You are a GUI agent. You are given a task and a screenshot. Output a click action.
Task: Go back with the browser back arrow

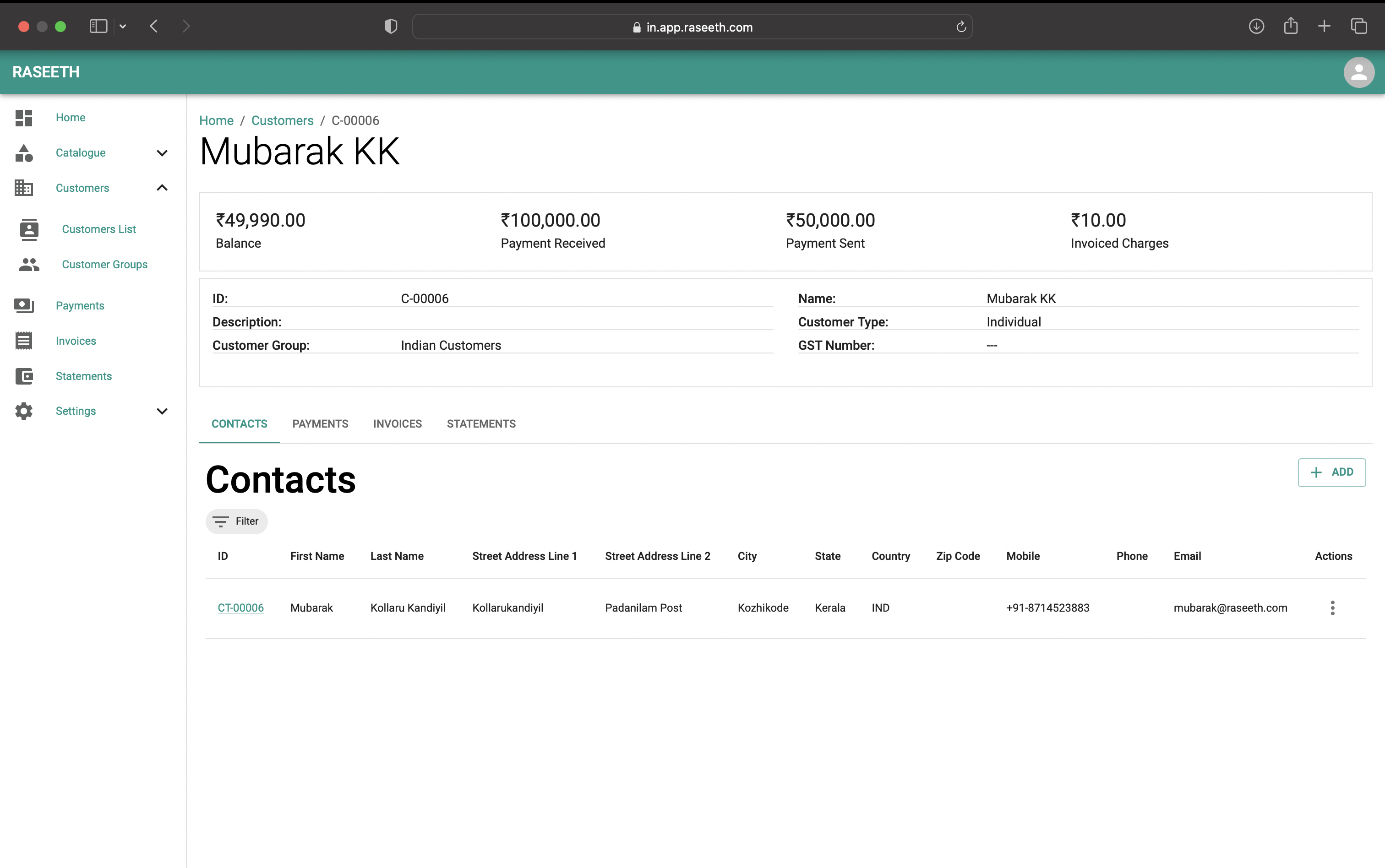click(153, 27)
